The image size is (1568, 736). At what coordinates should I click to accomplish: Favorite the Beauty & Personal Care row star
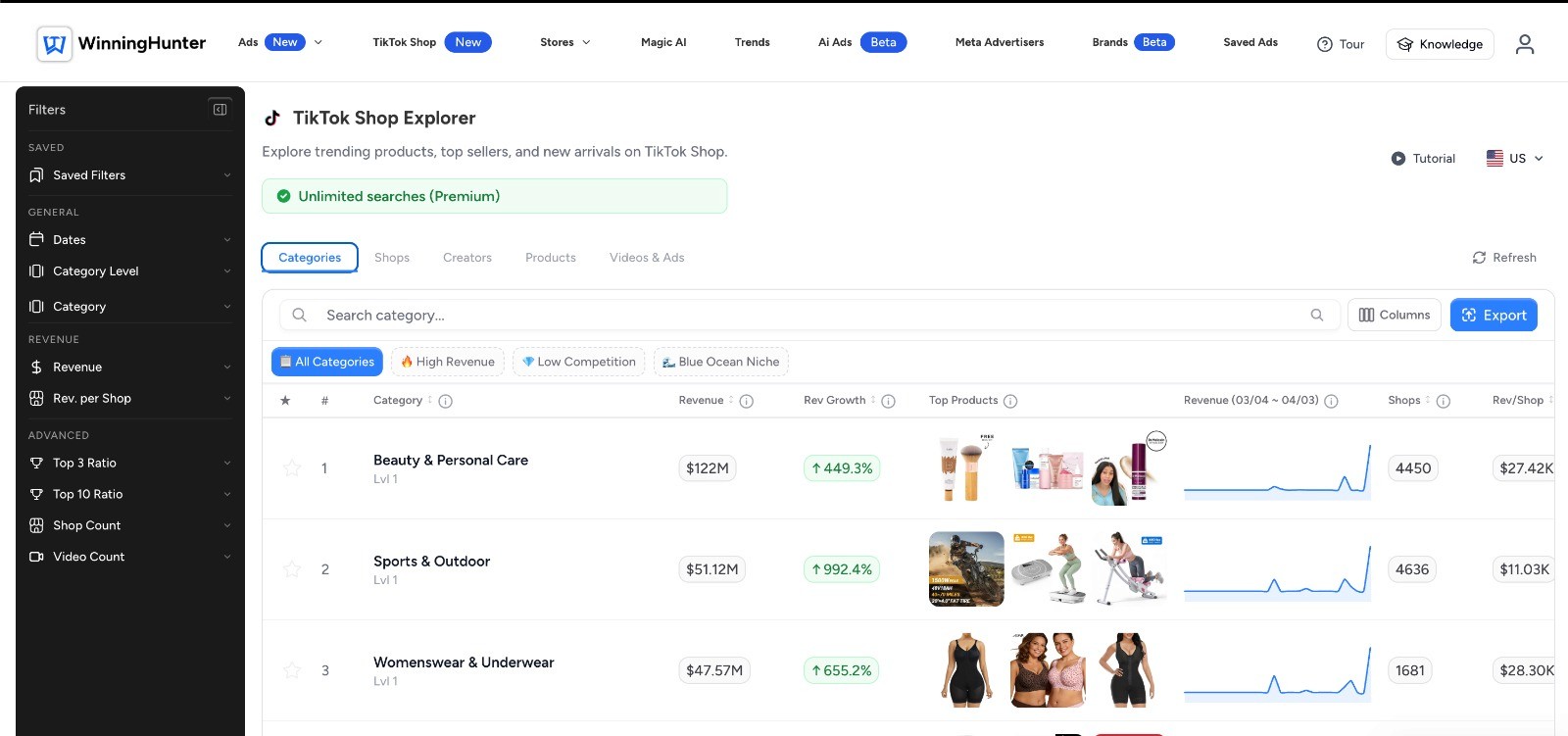pos(292,468)
